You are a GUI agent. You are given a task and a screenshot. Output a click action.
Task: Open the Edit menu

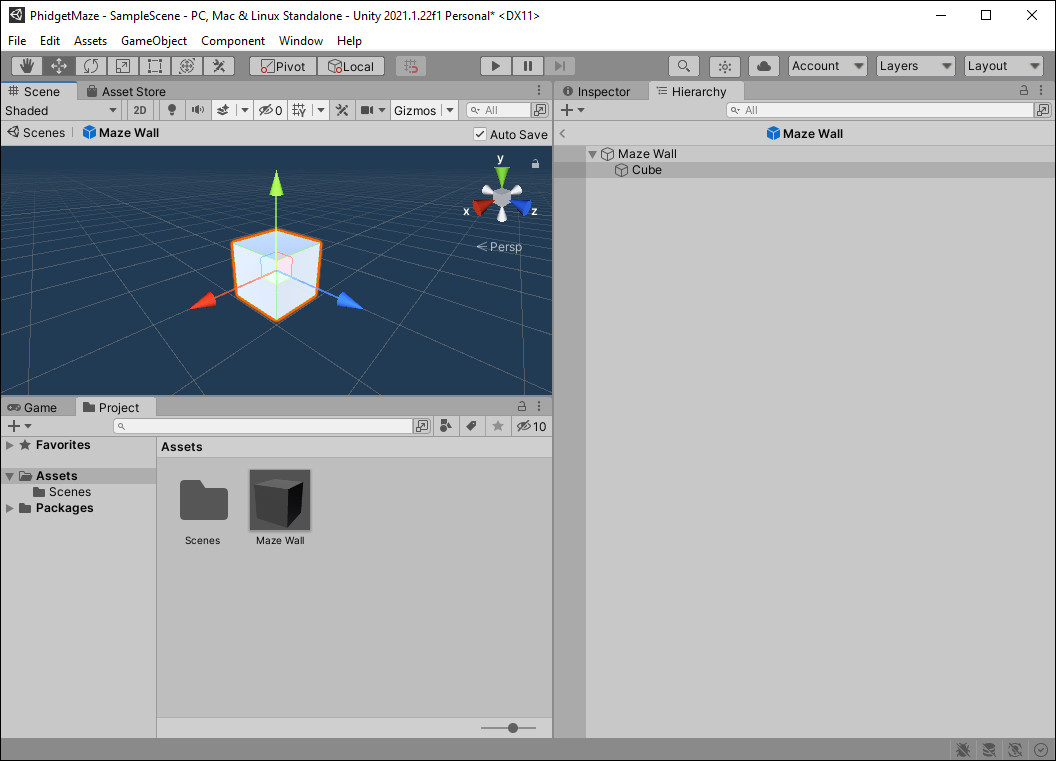(50, 40)
